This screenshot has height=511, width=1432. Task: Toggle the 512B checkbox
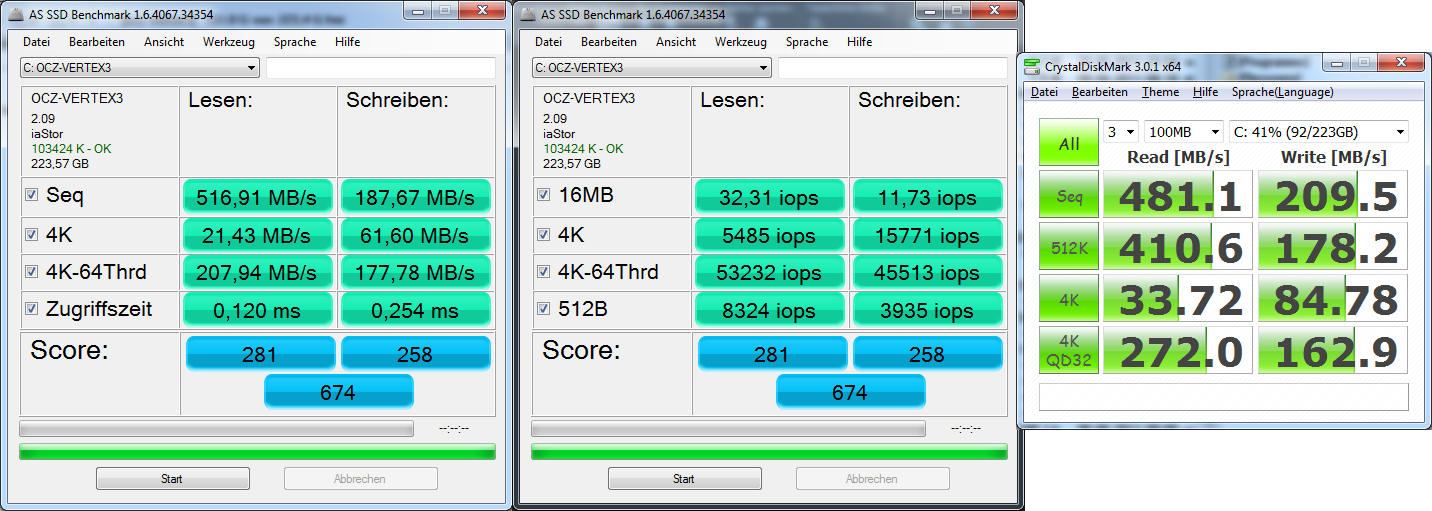click(544, 309)
